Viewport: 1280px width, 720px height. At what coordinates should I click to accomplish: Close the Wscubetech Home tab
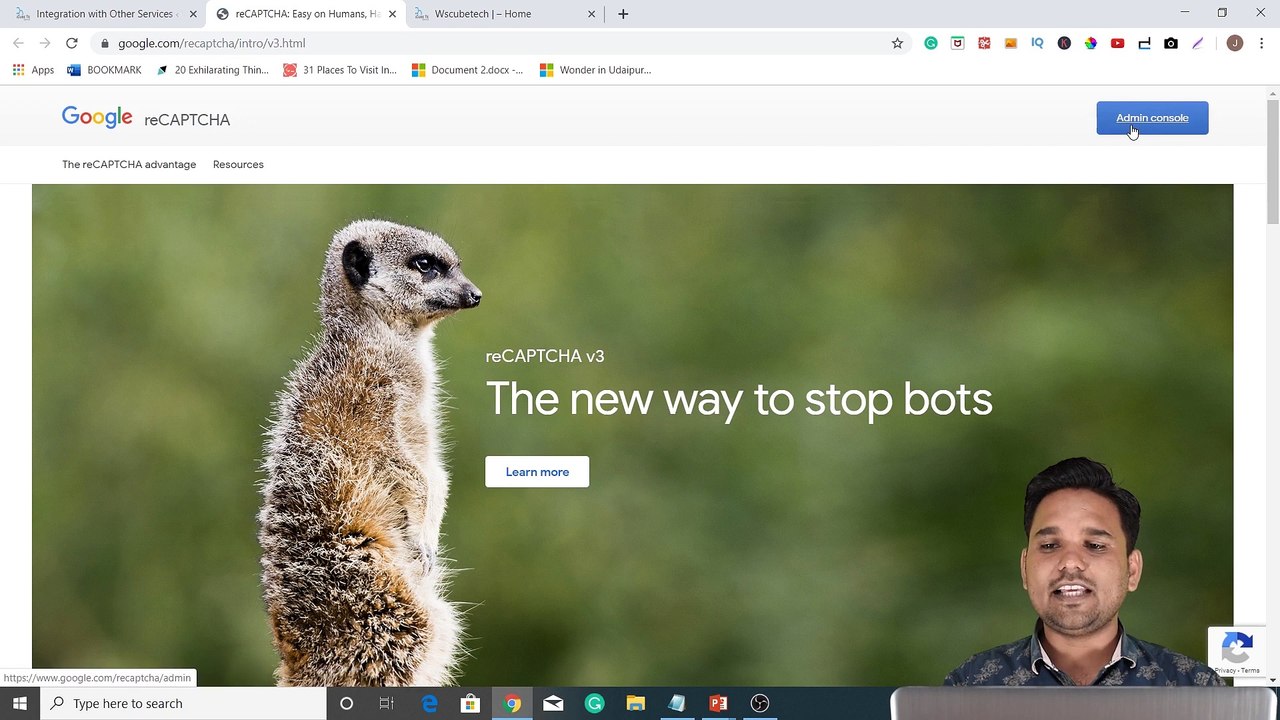point(591,14)
